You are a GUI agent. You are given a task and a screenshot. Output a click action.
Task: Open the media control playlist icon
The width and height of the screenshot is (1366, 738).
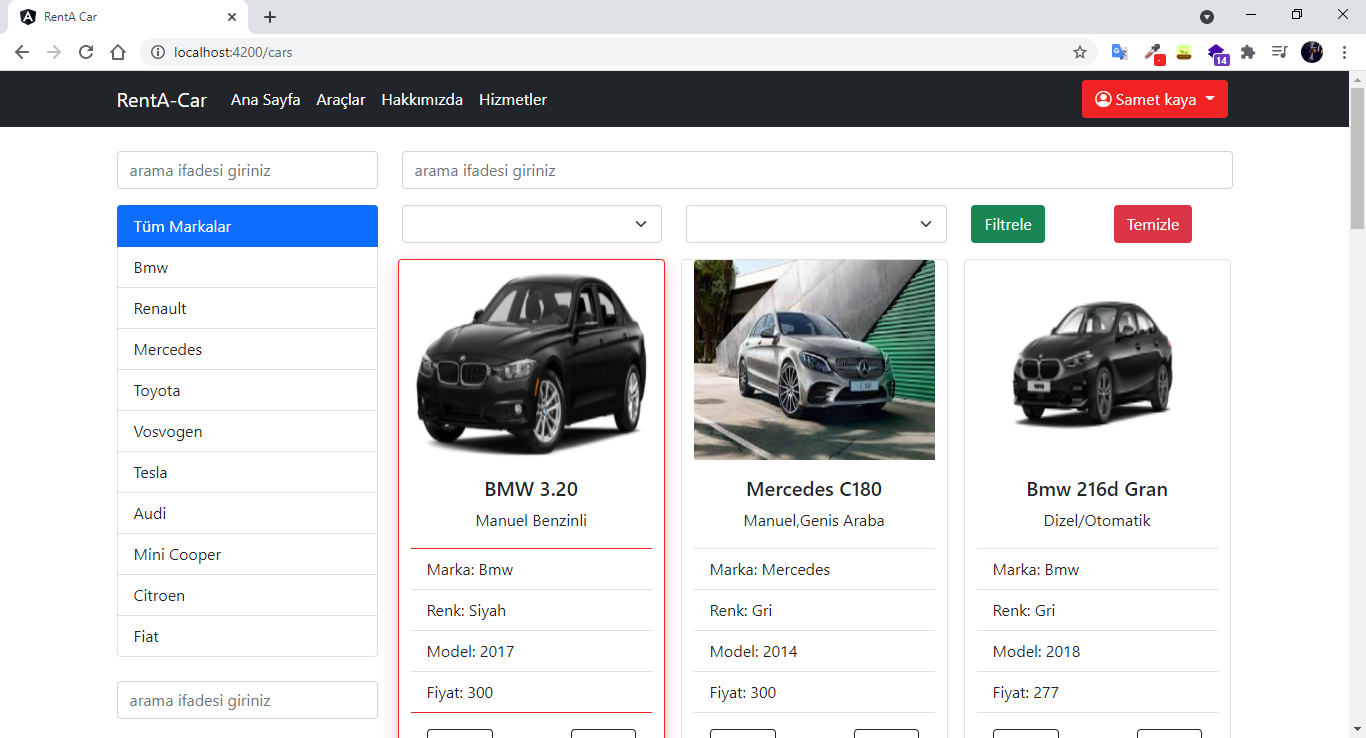(1279, 52)
